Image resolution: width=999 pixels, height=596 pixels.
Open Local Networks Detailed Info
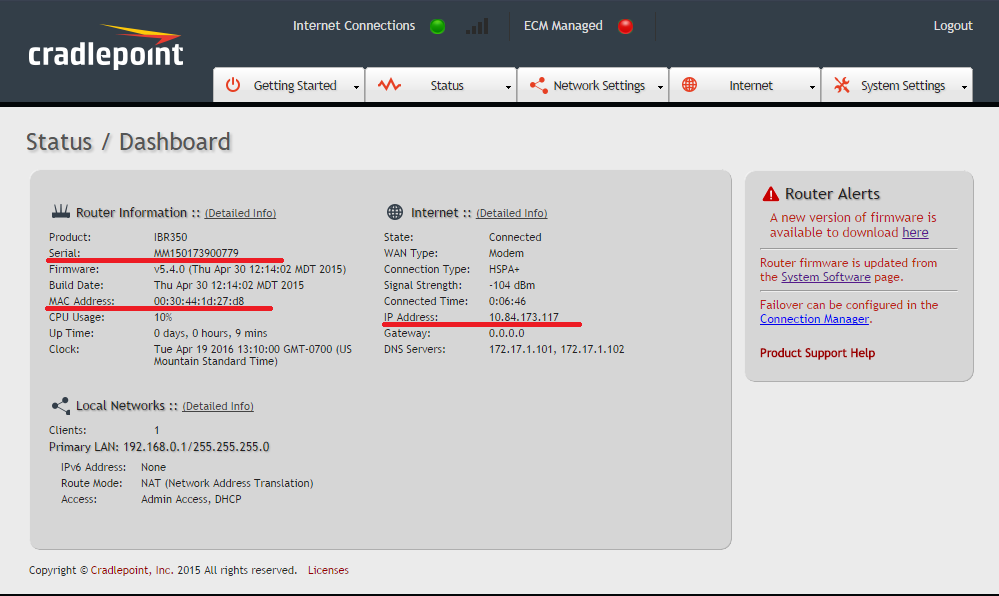pos(218,406)
